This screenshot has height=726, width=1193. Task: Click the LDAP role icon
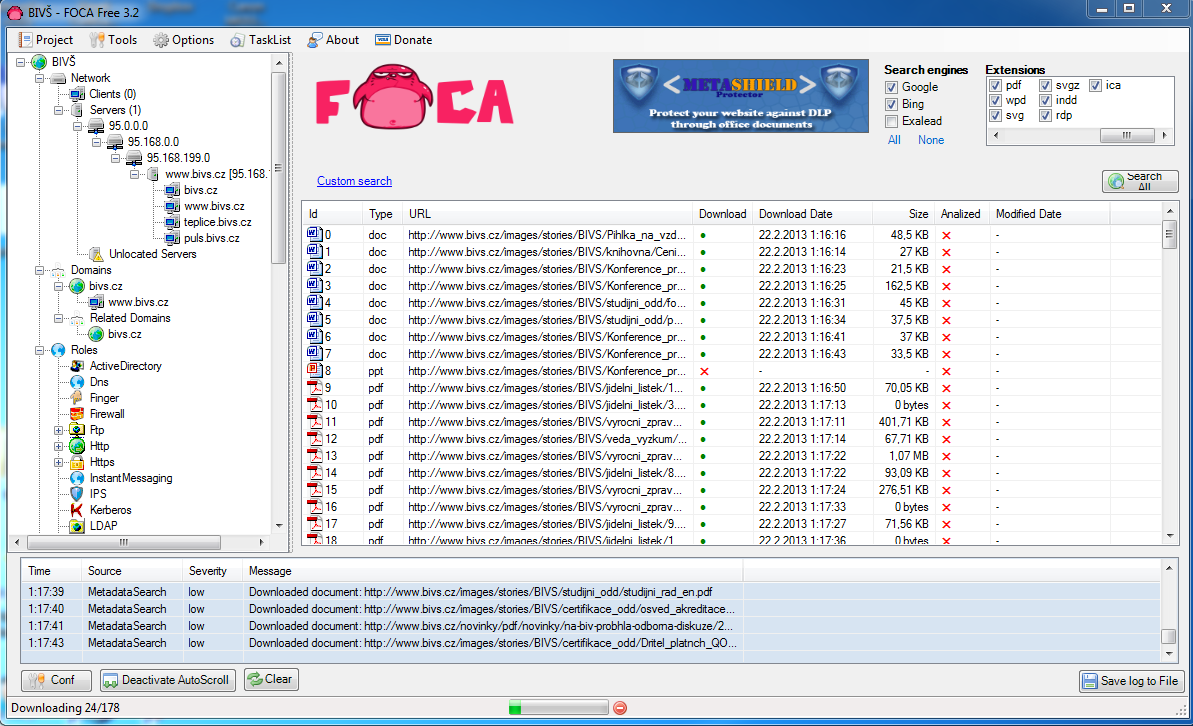(77, 526)
